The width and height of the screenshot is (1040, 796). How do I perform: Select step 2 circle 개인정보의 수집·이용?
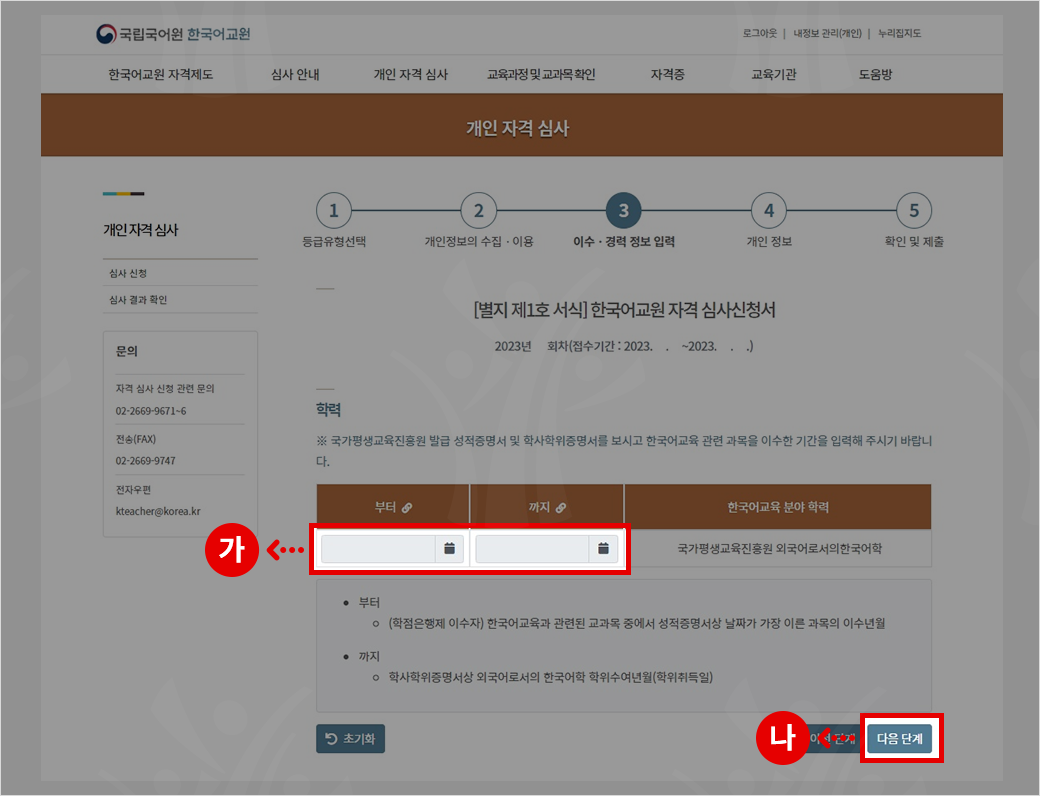coord(478,211)
